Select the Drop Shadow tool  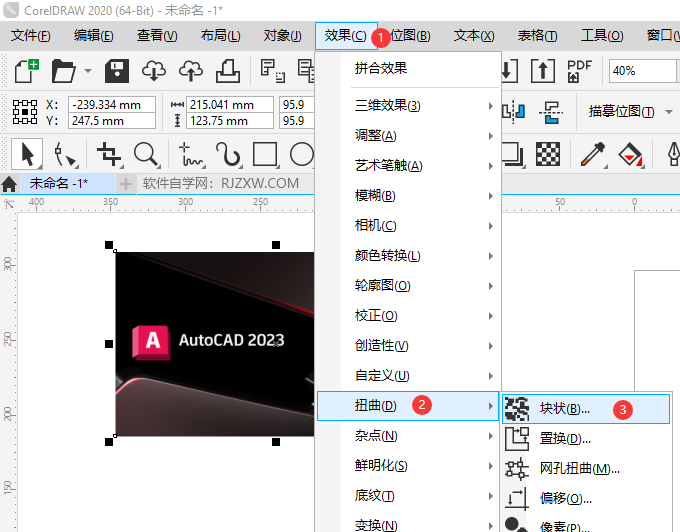(513, 155)
